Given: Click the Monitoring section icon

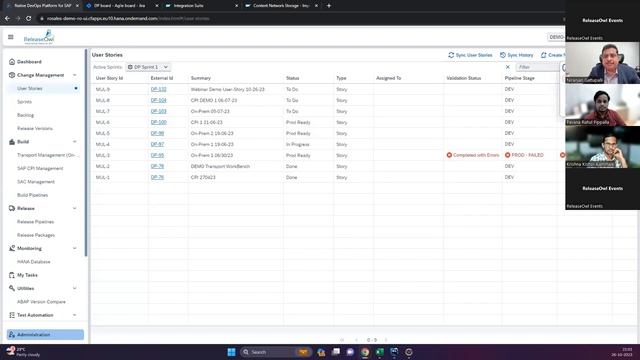Looking at the screenshot, I should click(x=12, y=248).
